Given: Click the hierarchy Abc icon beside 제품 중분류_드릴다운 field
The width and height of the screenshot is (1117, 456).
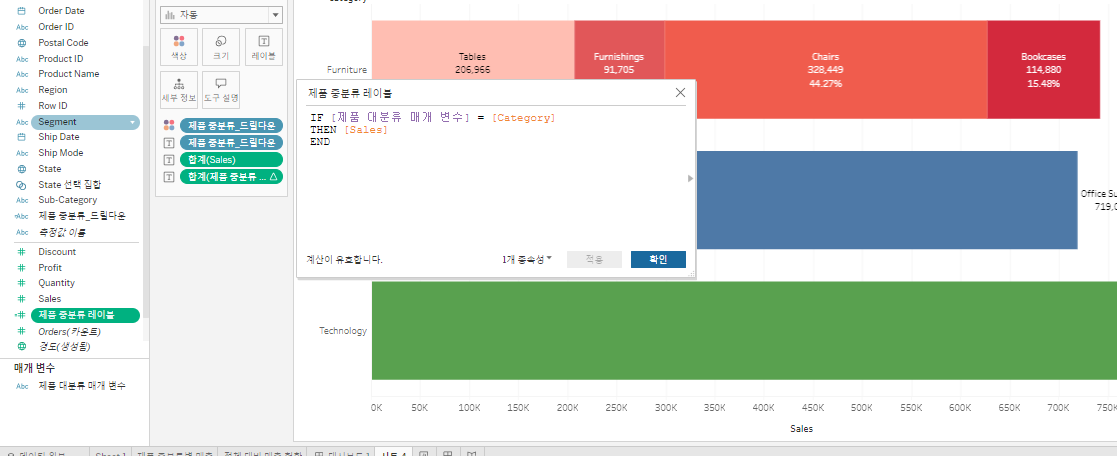Looking at the screenshot, I should 21,216.
